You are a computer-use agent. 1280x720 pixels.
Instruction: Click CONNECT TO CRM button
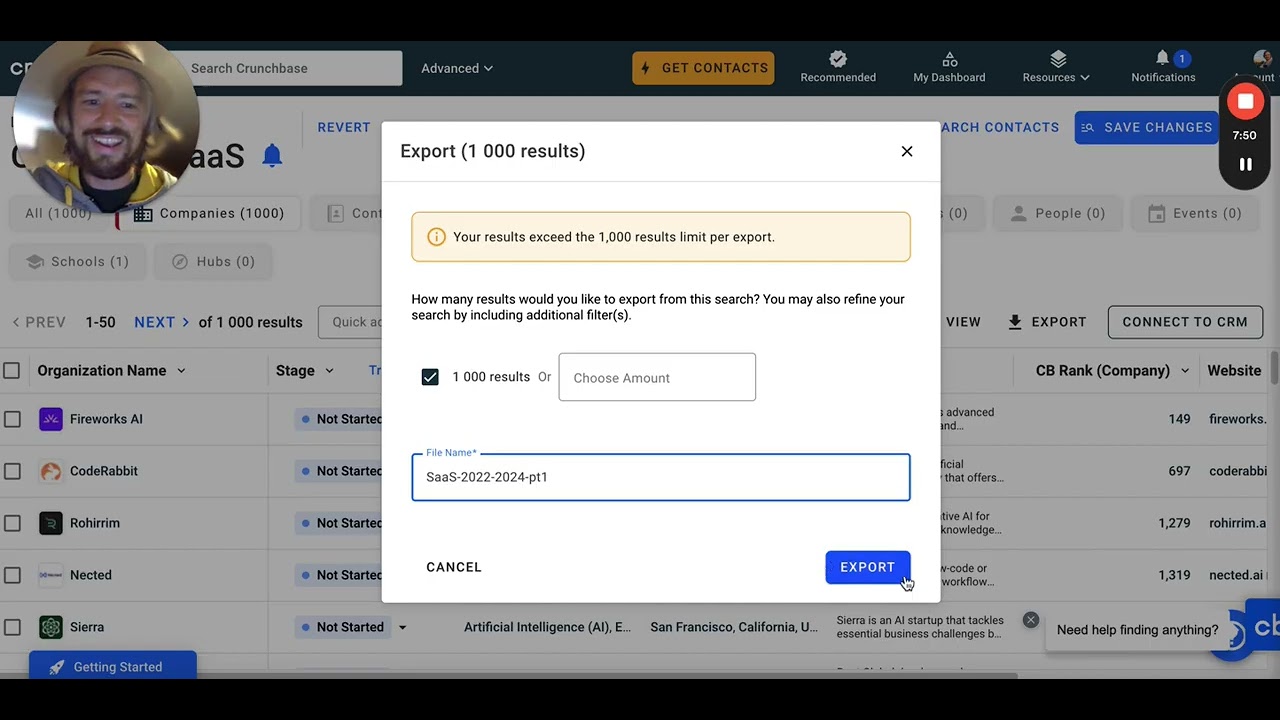tap(1185, 322)
